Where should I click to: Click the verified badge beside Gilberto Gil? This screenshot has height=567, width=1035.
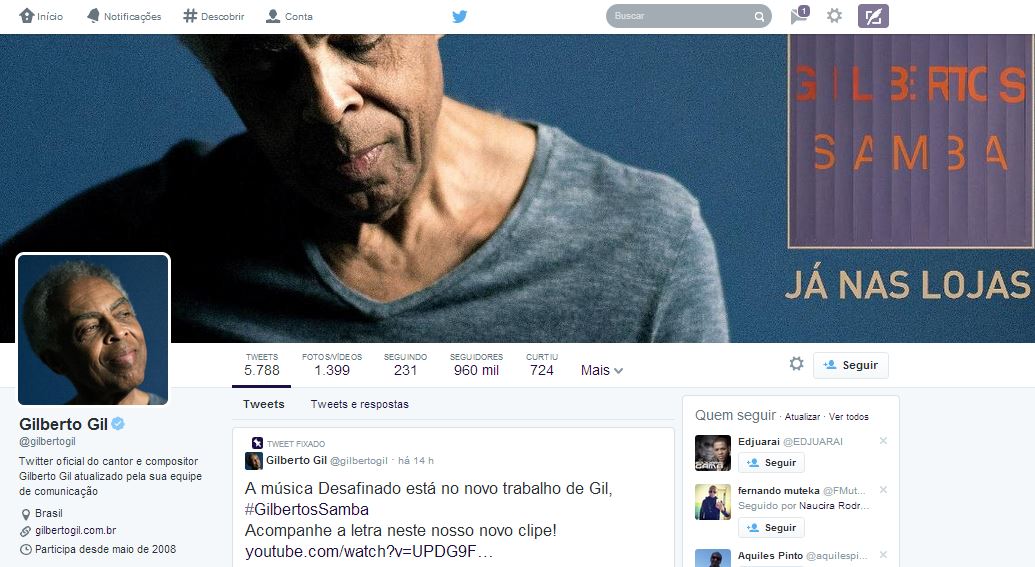coord(118,424)
